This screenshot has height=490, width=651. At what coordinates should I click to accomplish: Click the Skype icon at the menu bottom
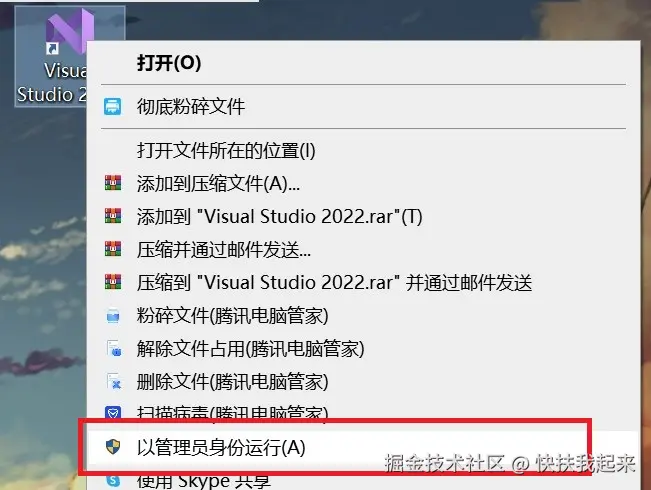click(113, 480)
